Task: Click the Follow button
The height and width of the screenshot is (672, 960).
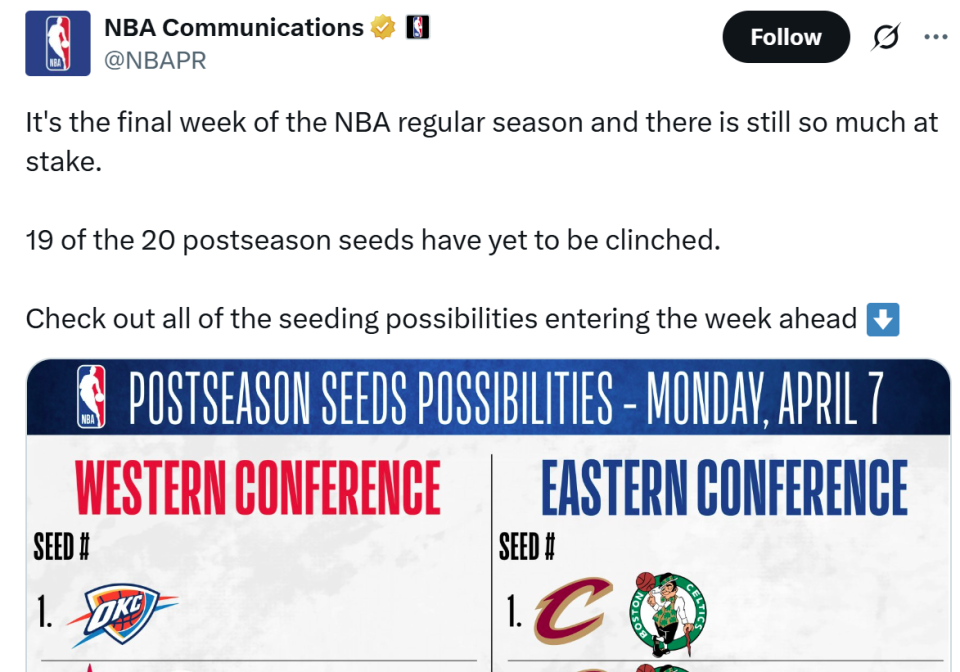Action: (x=785, y=38)
